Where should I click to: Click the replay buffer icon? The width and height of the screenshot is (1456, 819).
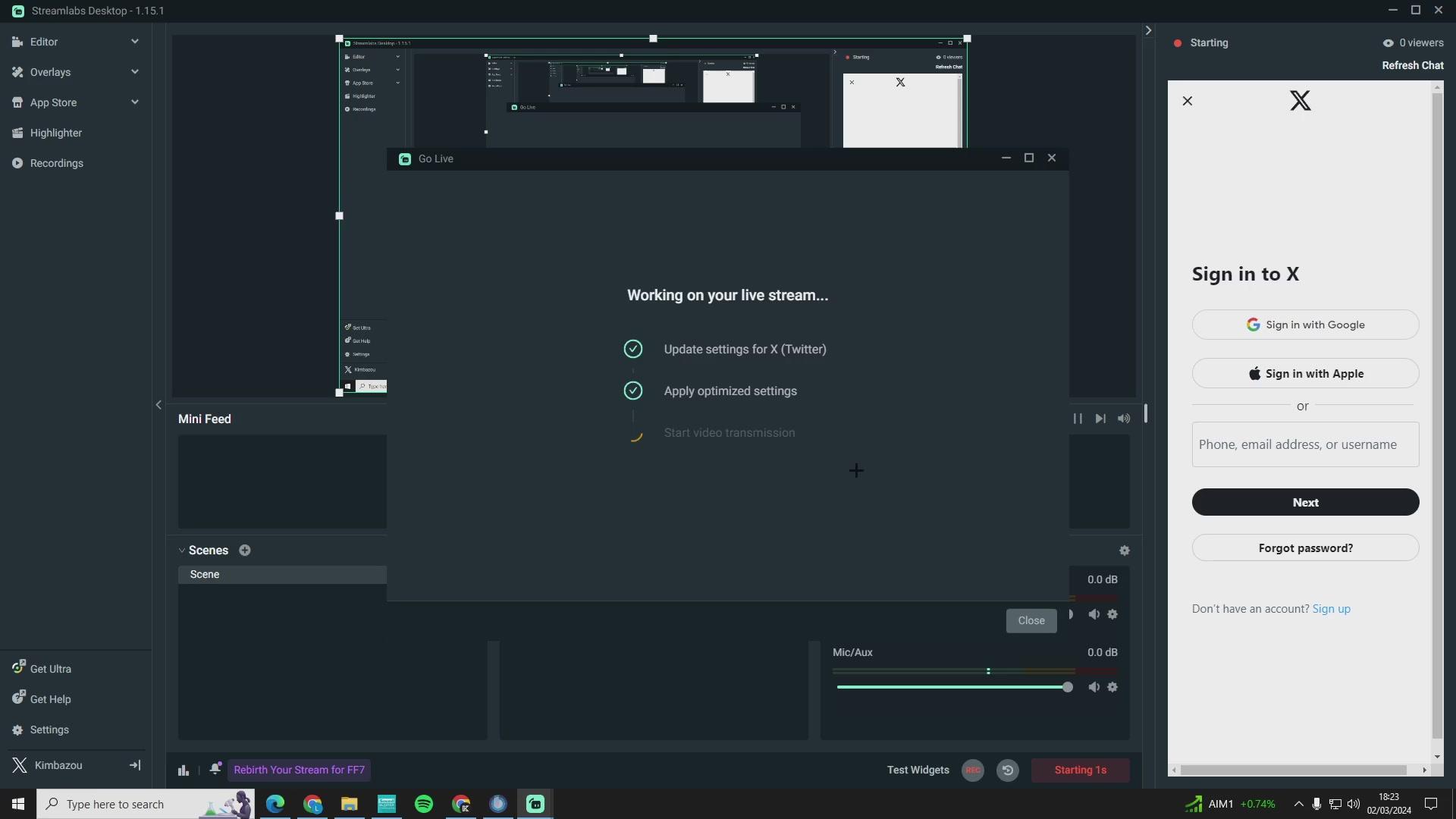click(x=1008, y=770)
